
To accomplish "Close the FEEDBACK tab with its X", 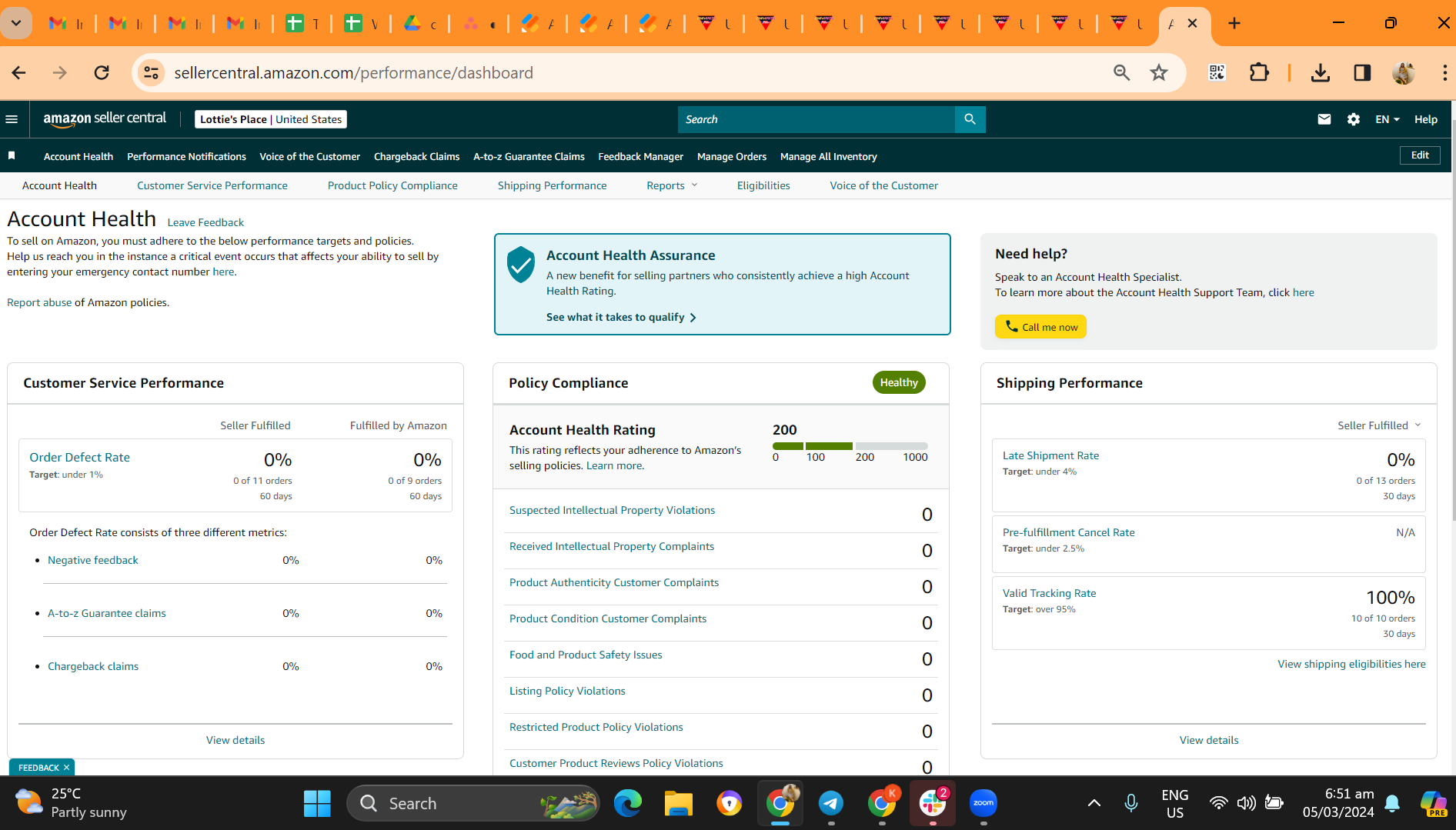I will coord(67,768).
